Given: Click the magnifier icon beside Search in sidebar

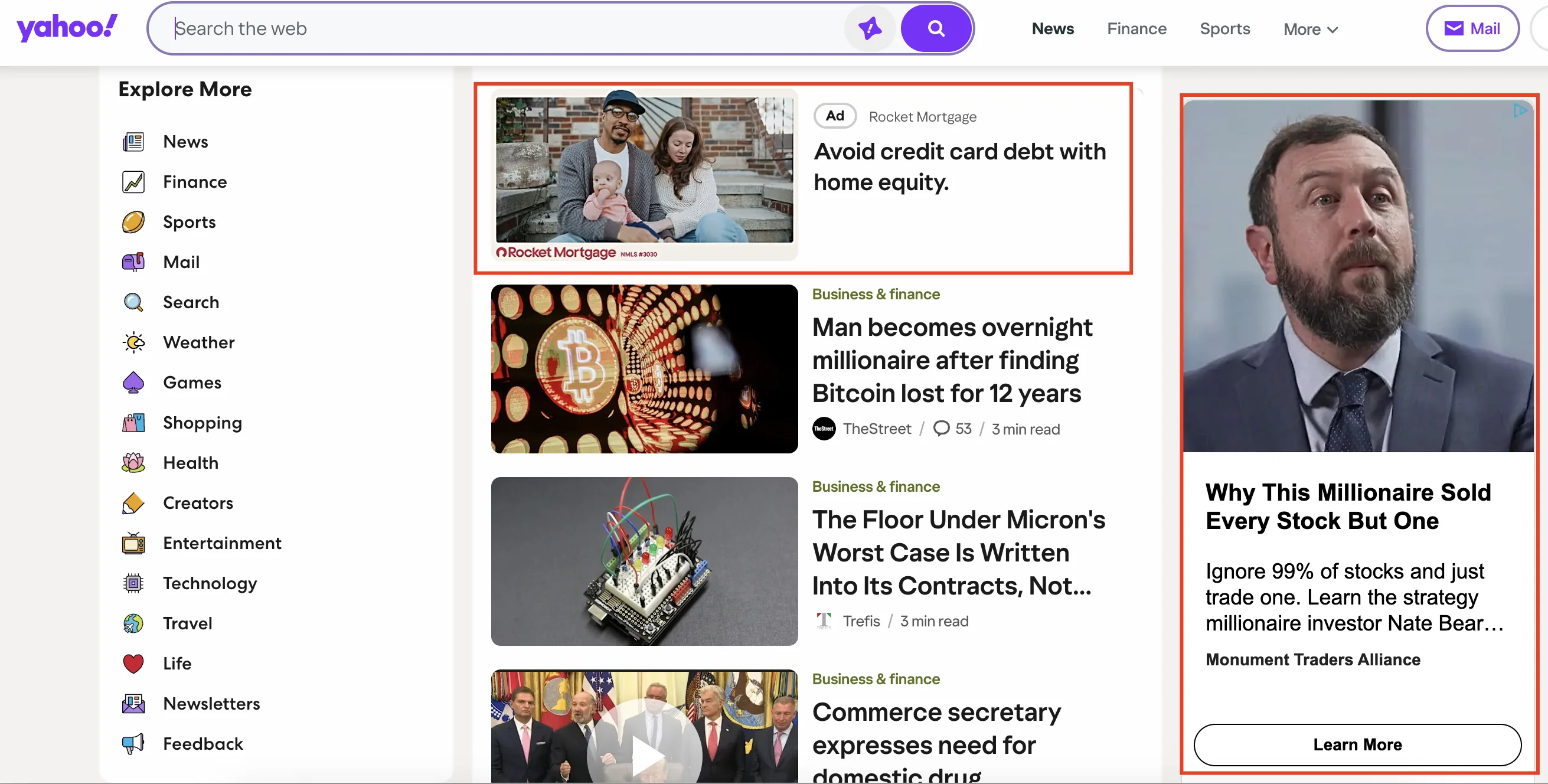Looking at the screenshot, I should 133,302.
